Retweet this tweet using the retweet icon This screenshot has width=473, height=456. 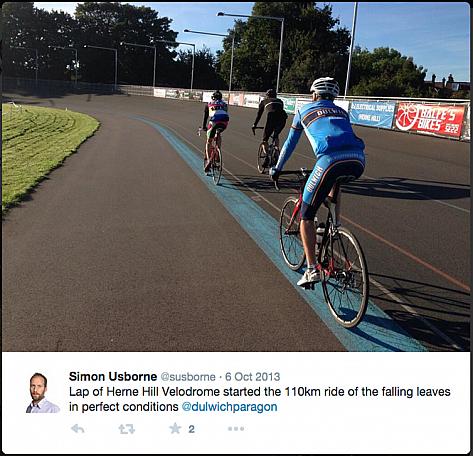tap(127, 429)
